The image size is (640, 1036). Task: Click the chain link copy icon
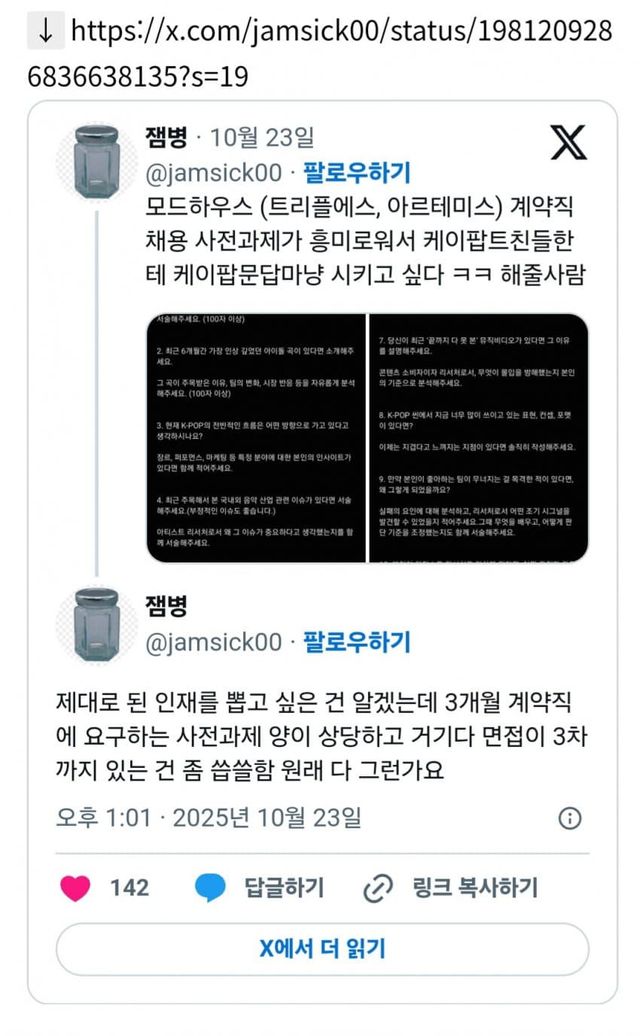coord(378,887)
